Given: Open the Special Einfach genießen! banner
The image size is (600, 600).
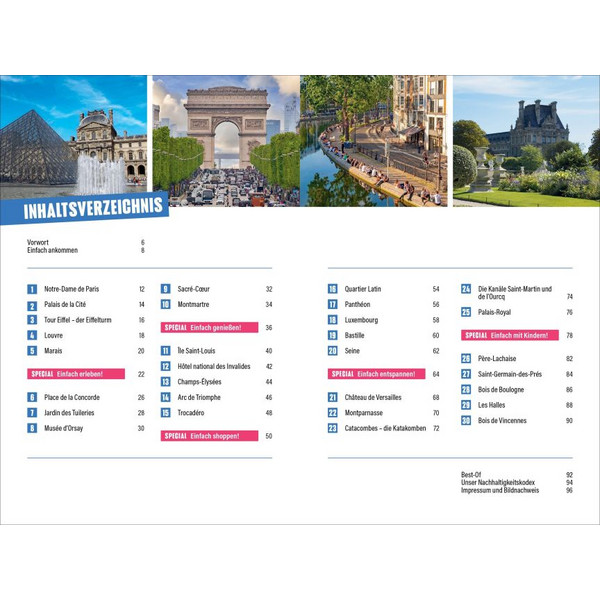Looking at the screenshot, I should pos(209,328).
